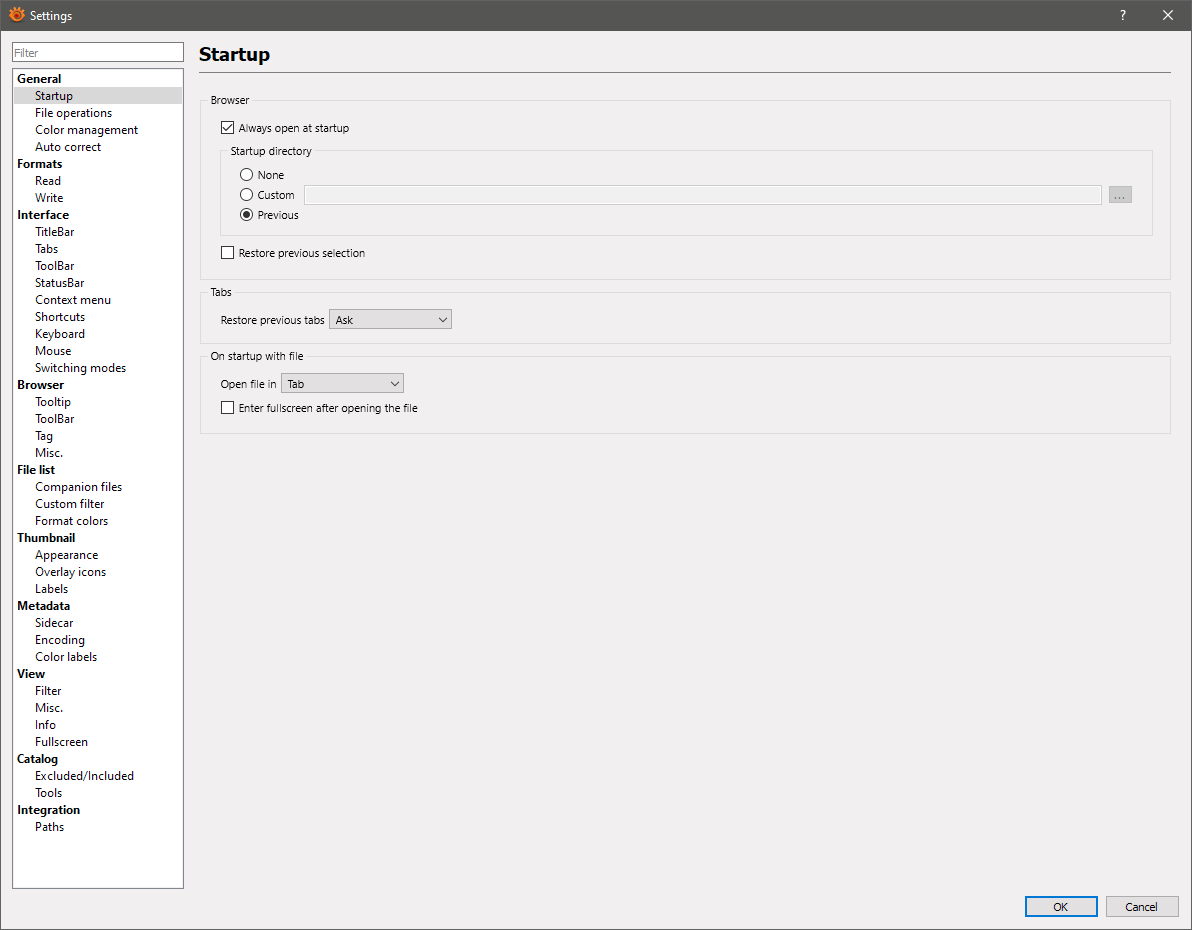Open Misc. under Browser

pos(49,452)
